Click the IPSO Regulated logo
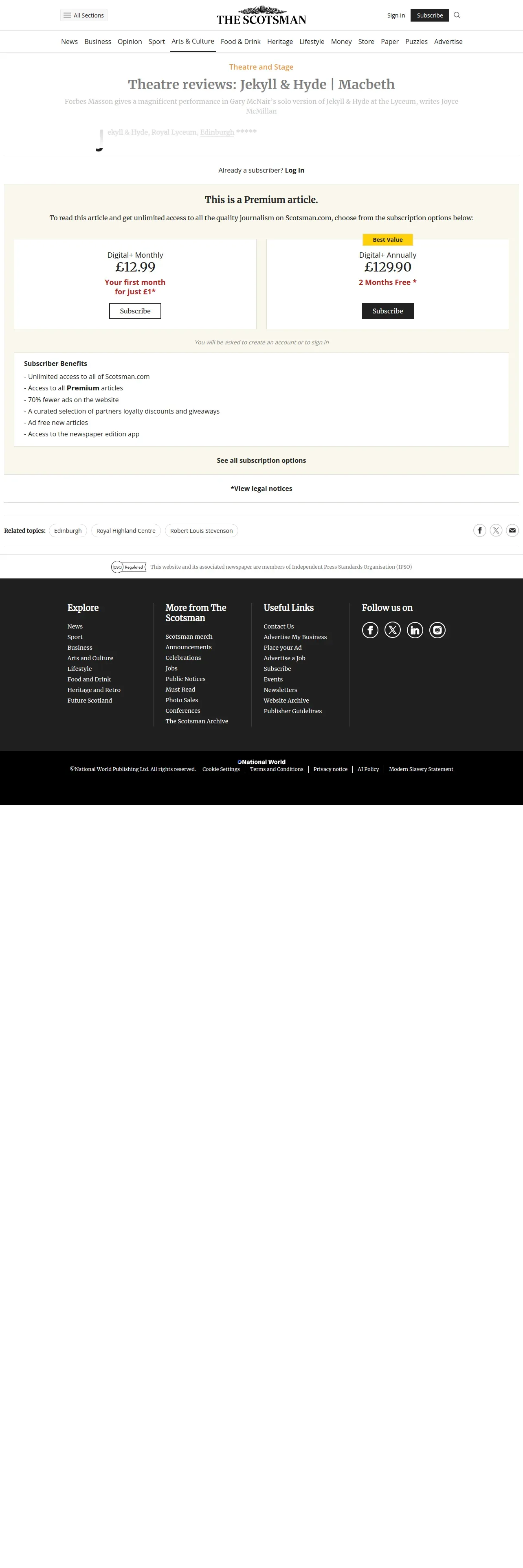The height and width of the screenshot is (1568, 523). point(128,567)
